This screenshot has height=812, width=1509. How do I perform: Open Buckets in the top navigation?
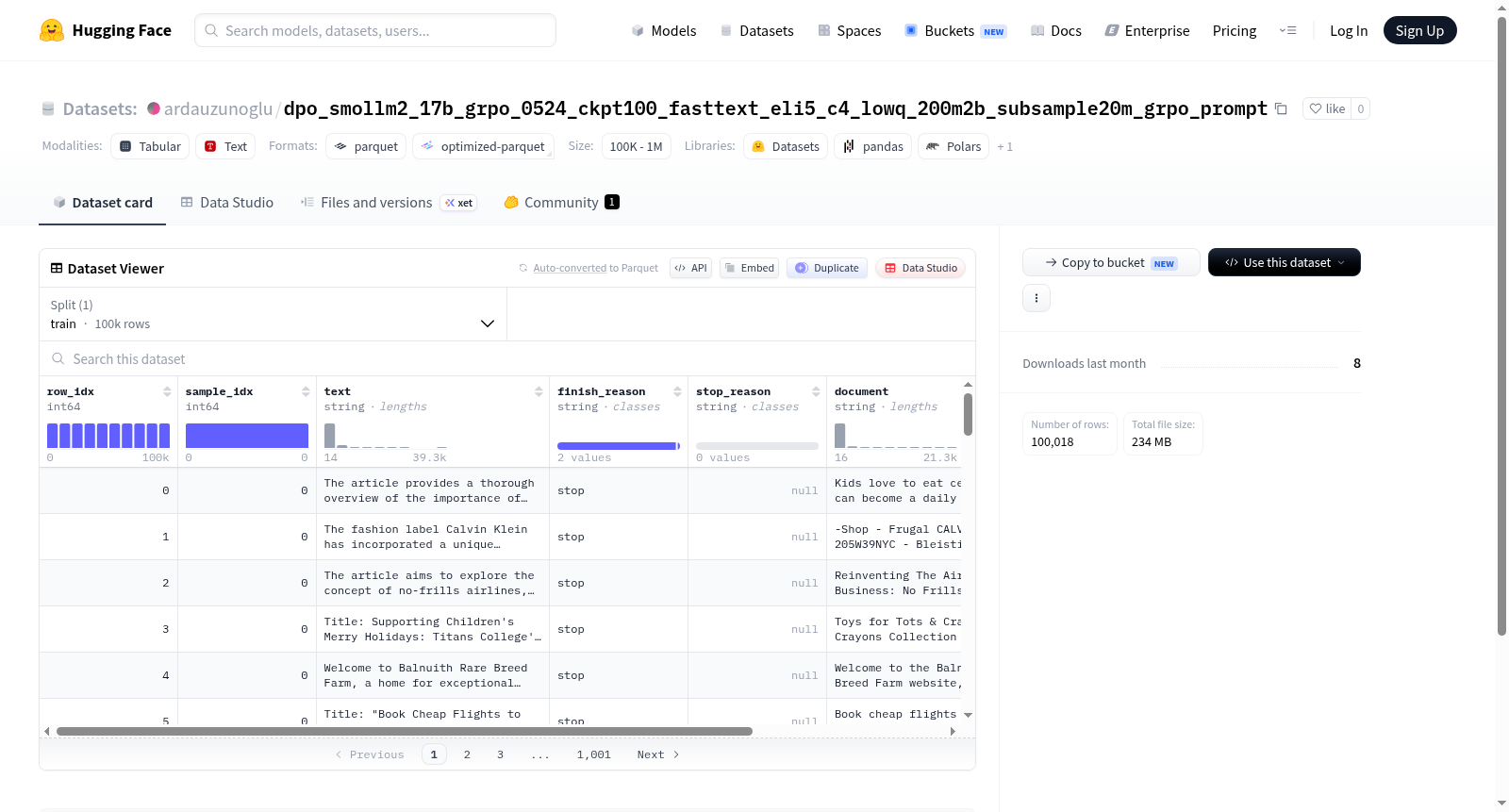tap(955, 30)
